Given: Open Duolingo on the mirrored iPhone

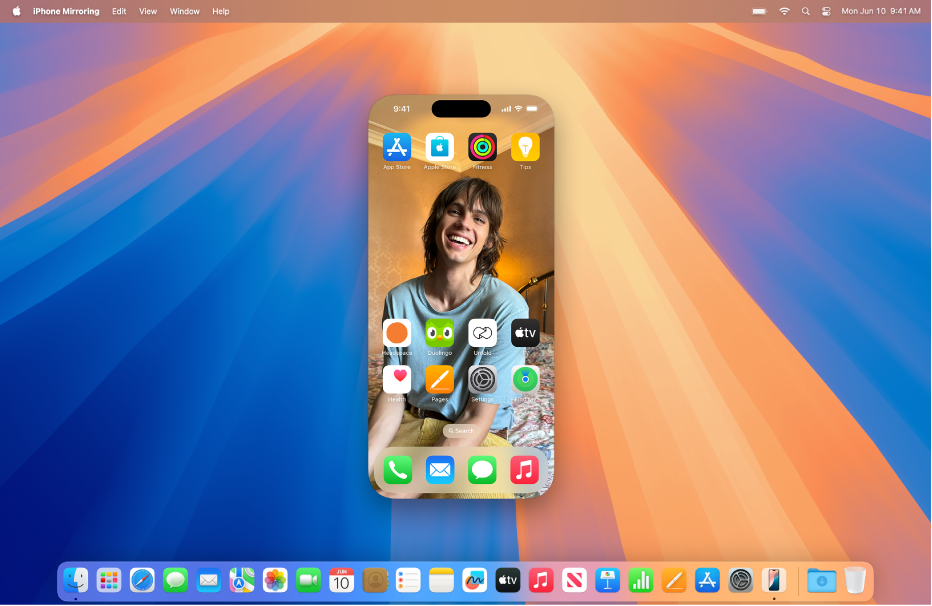Looking at the screenshot, I should pyautogui.click(x=439, y=332).
